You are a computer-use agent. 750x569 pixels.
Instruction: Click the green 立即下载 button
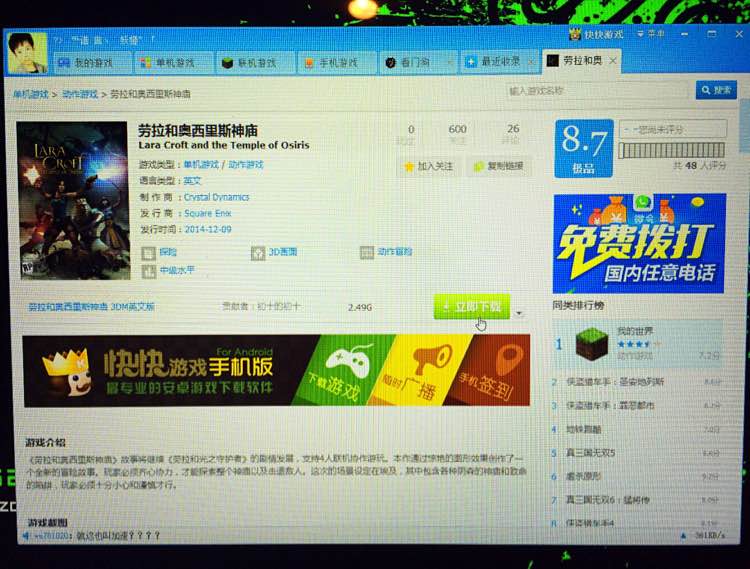pyautogui.click(x=472, y=306)
